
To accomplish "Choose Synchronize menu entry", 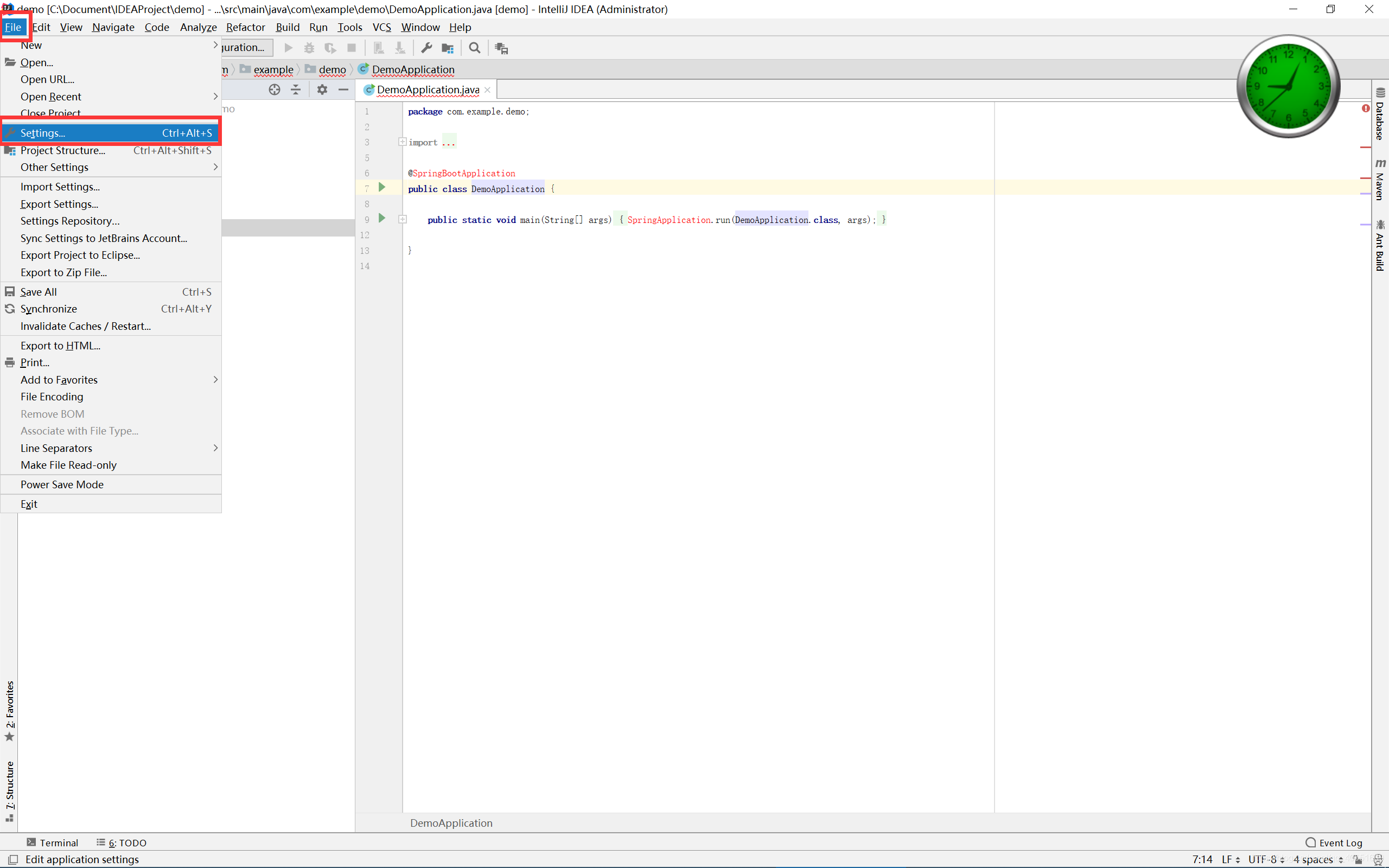I will [111, 309].
